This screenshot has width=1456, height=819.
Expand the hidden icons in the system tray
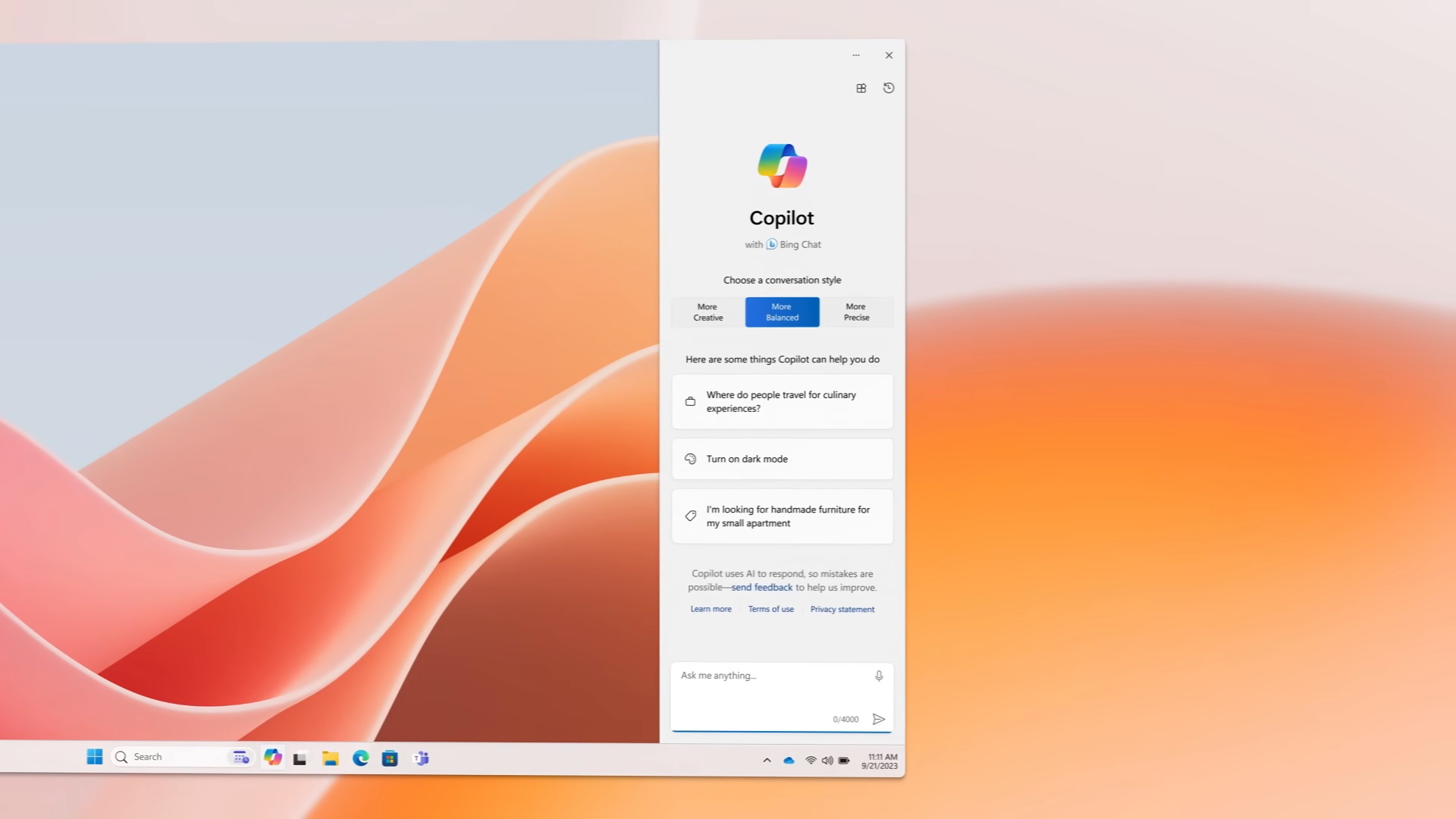coord(767,760)
